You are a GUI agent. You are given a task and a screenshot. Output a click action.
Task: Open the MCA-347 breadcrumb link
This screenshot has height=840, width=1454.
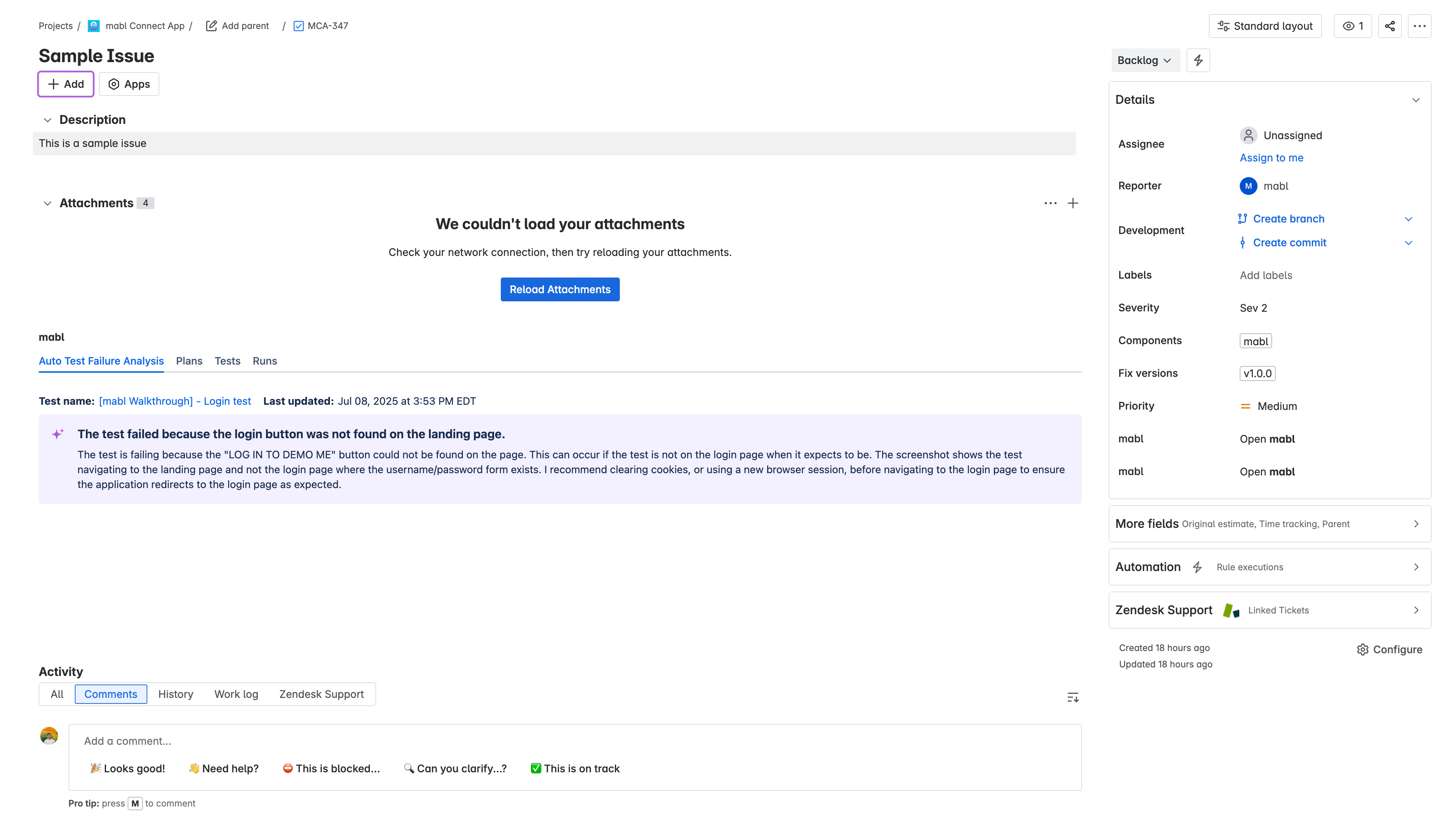328,26
